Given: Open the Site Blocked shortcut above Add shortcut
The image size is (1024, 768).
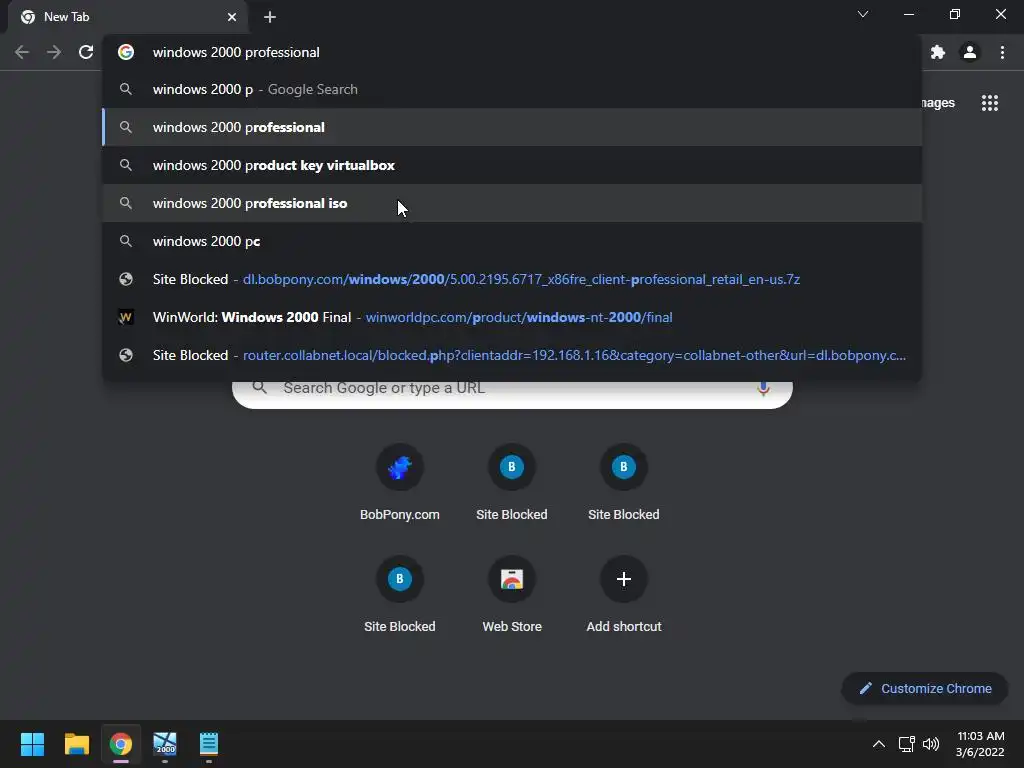Looking at the screenshot, I should coord(624,483).
